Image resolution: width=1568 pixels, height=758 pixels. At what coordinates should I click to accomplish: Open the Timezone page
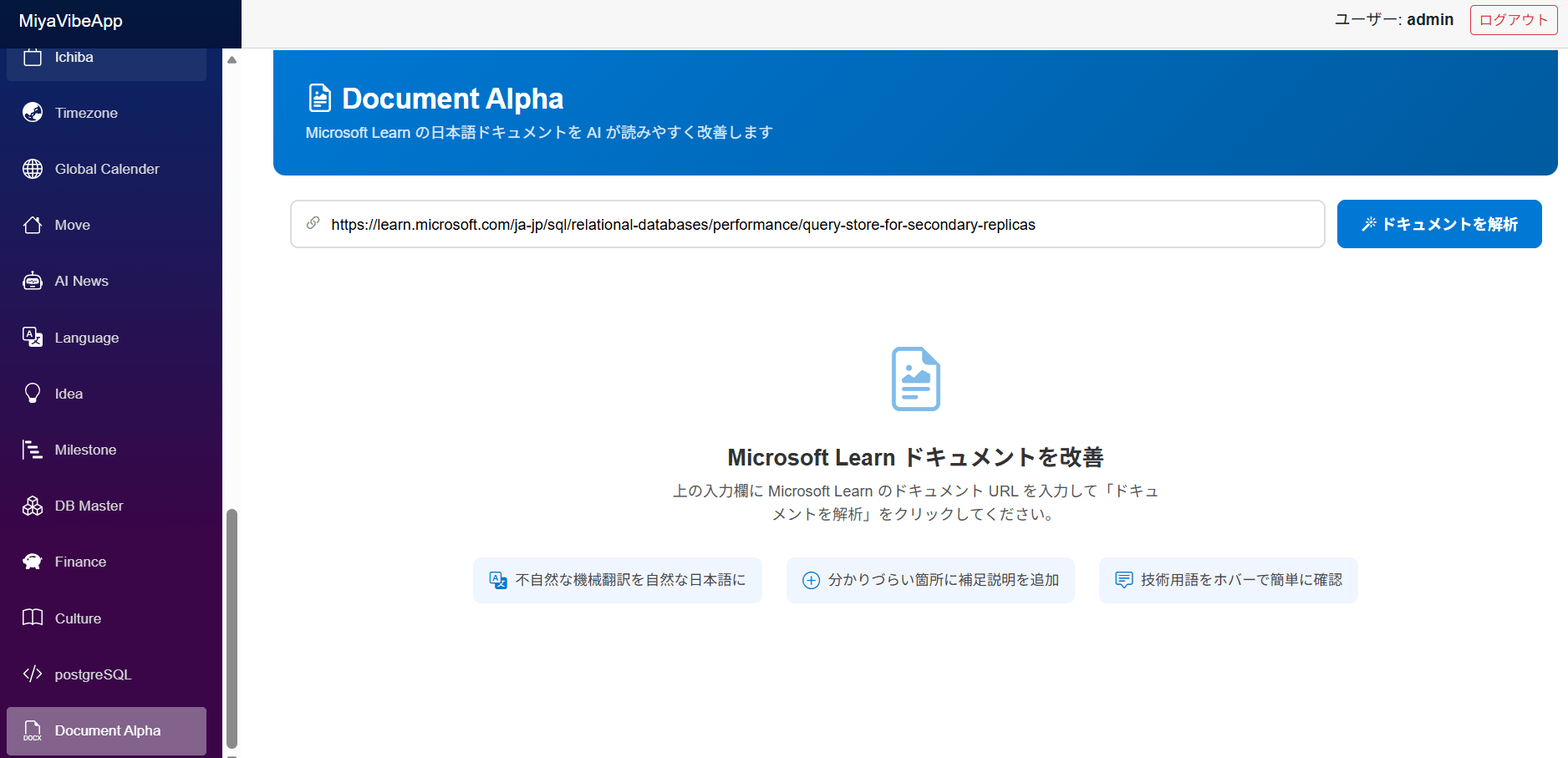point(106,113)
